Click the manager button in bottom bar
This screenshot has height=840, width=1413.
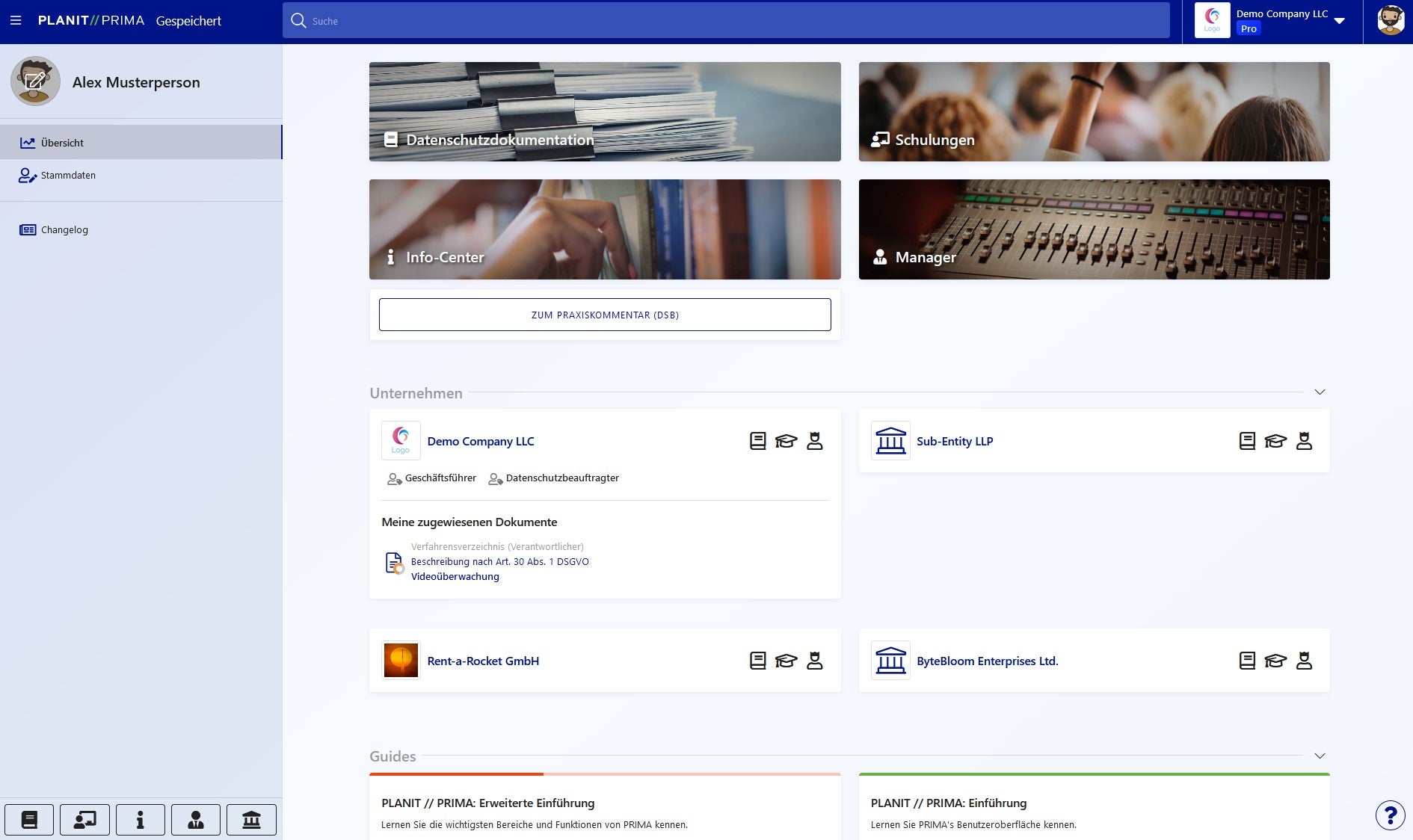196,820
